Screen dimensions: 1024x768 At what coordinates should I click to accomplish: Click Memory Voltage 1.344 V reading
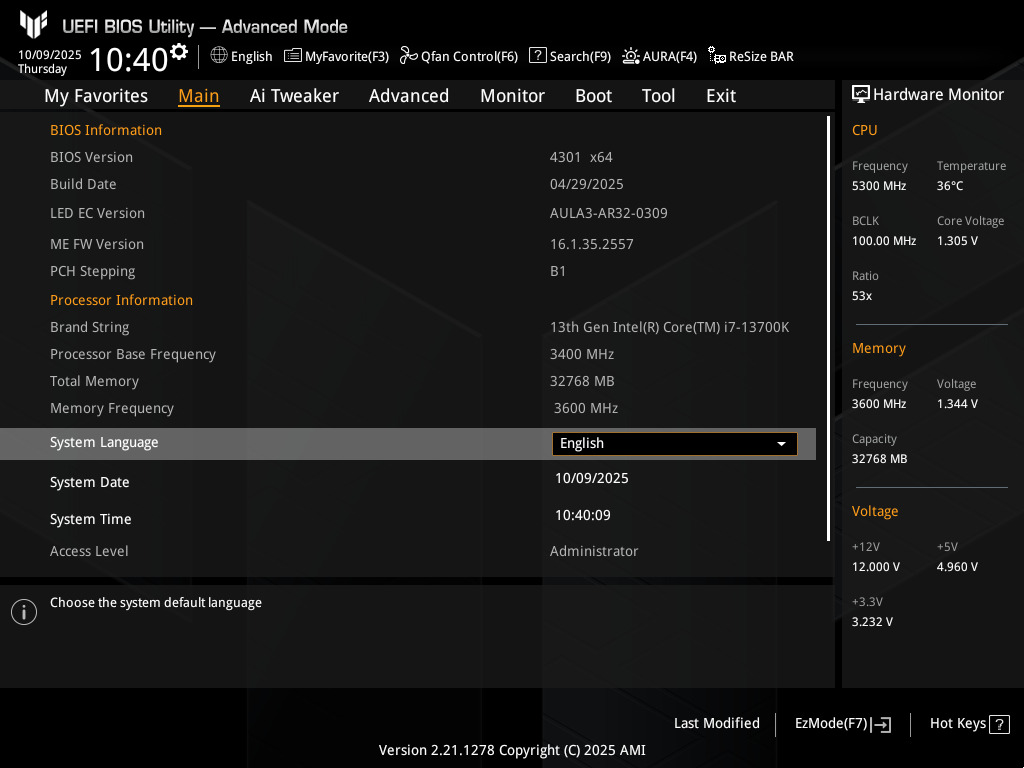tap(957, 404)
